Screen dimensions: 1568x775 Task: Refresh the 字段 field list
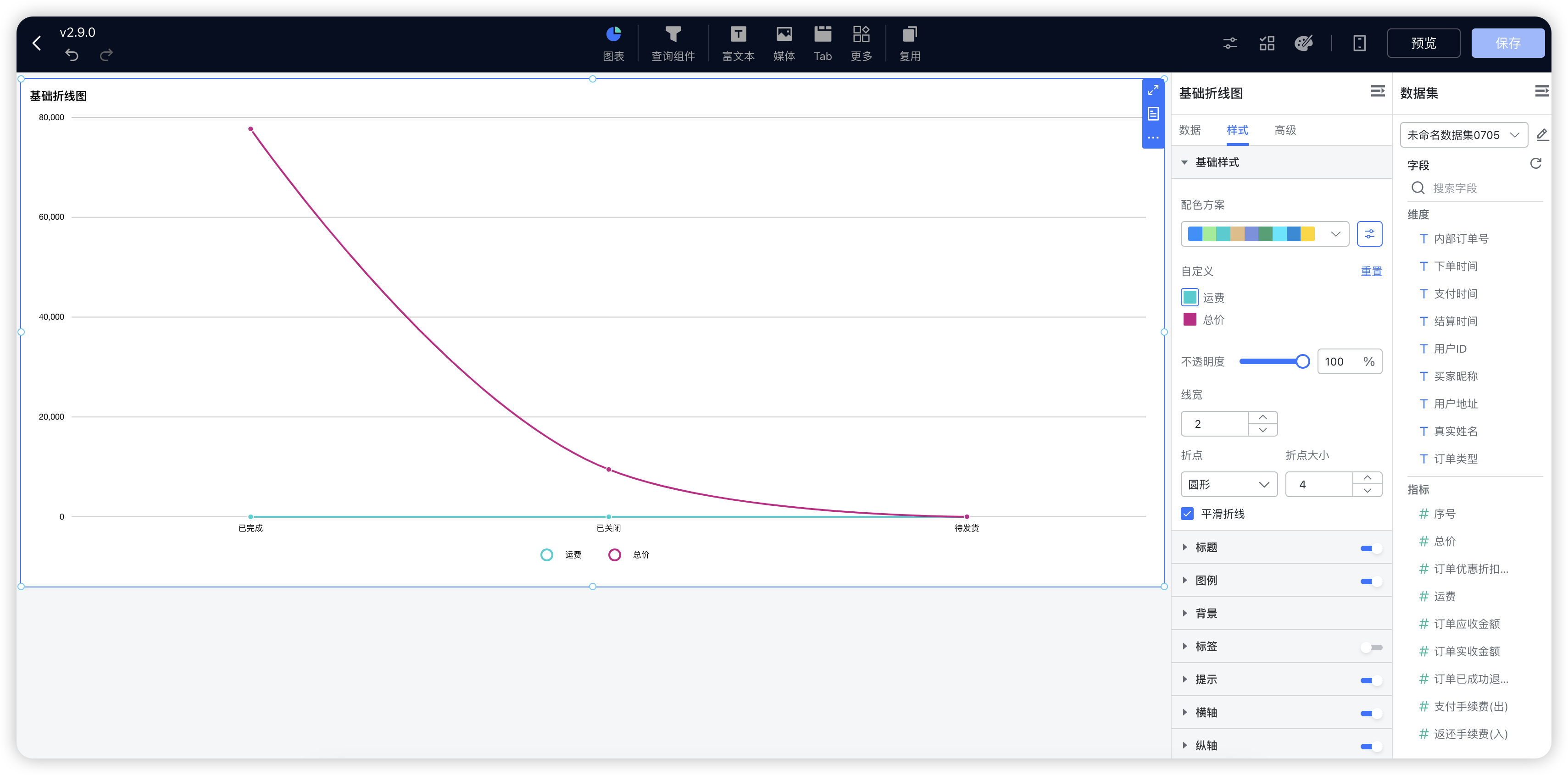pyautogui.click(x=1535, y=164)
